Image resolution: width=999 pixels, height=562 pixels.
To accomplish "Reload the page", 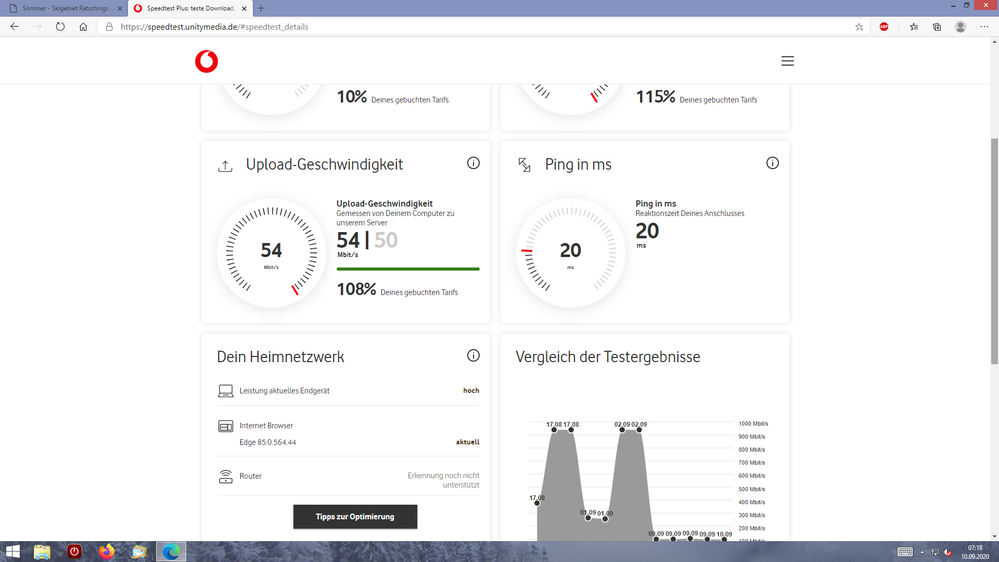I will [60, 27].
